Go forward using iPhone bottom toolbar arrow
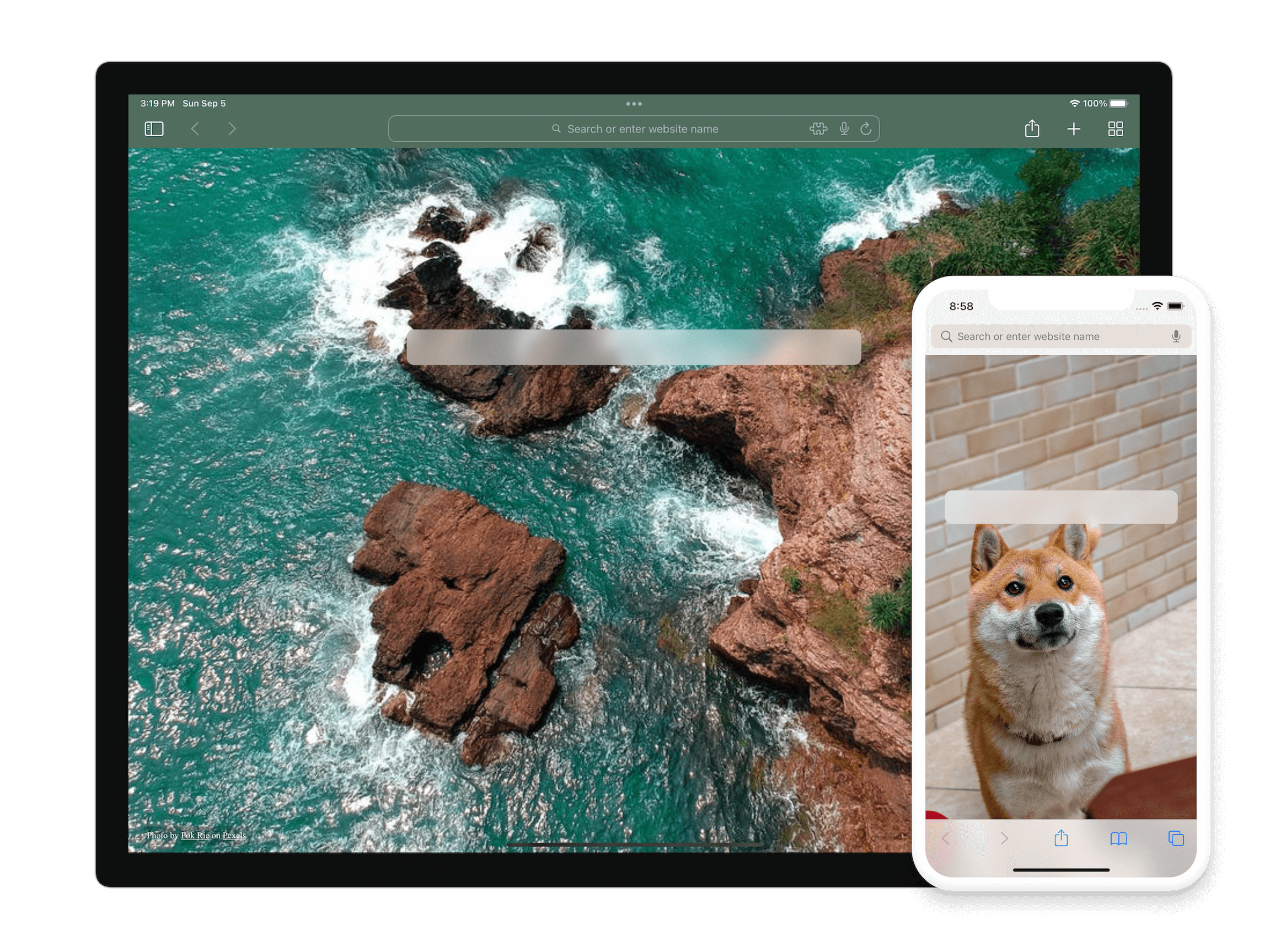Image resolution: width=1270 pixels, height=952 pixels. coord(1004,839)
